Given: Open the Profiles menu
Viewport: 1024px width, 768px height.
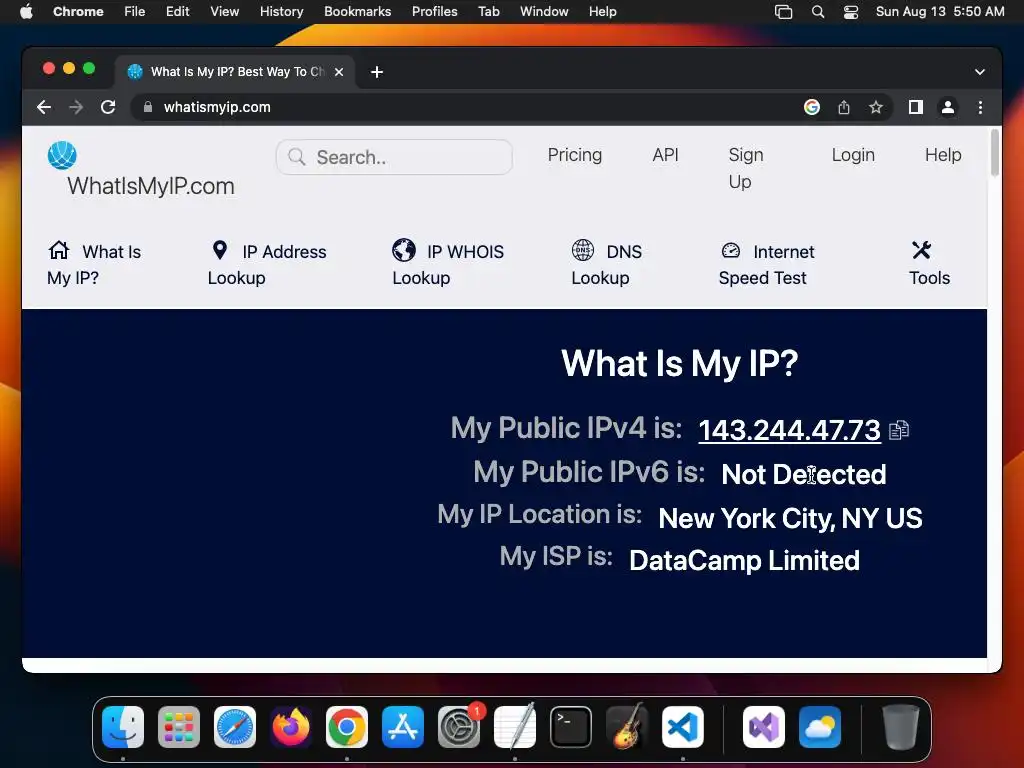Looking at the screenshot, I should [x=434, y=12].
